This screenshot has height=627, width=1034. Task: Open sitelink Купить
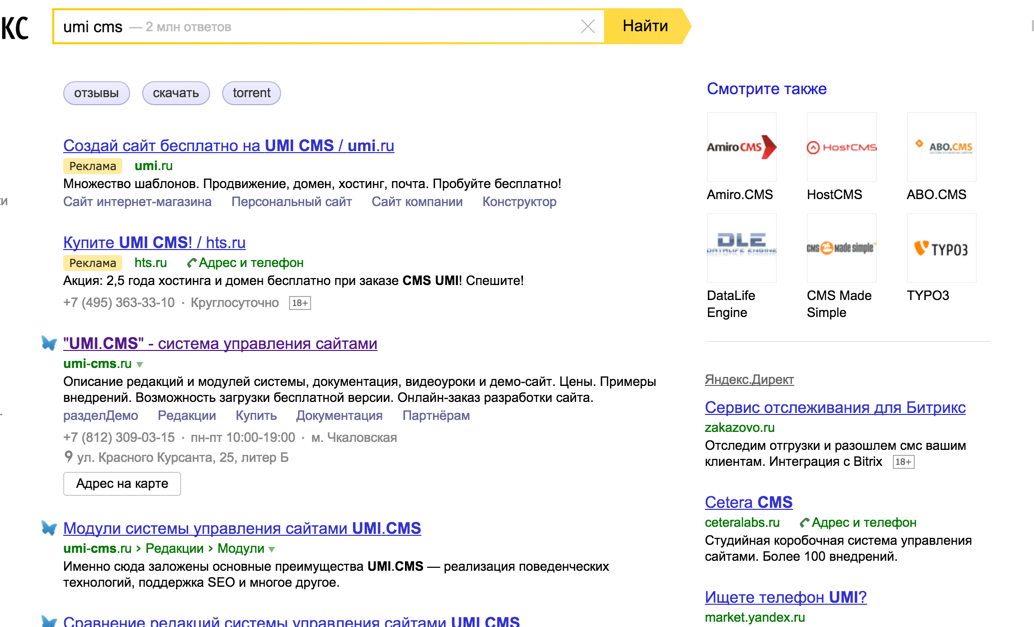click(256, 415)
